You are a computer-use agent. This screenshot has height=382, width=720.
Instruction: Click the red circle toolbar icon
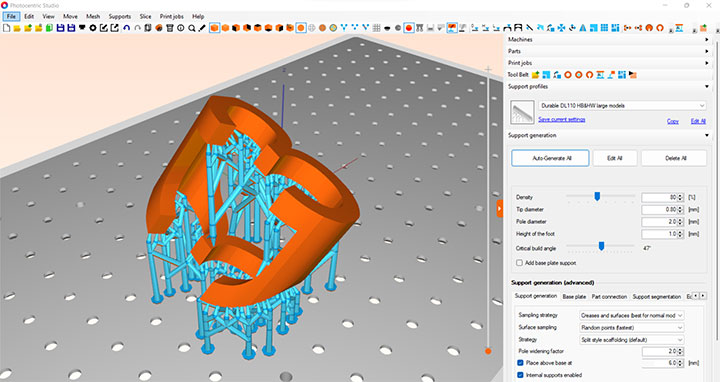coord(409,28)
